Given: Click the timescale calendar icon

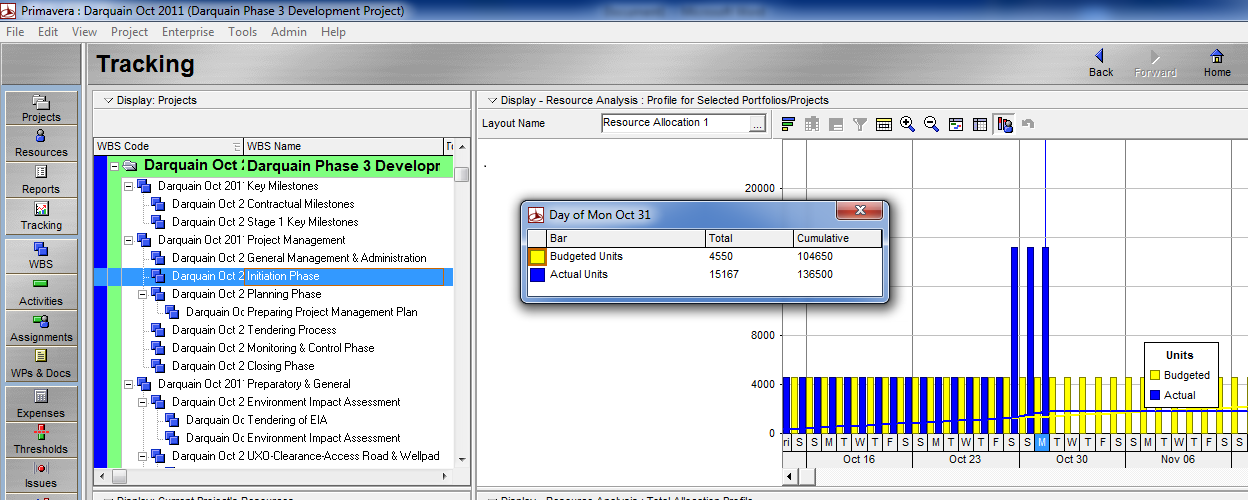Looking at the screenshot, I should click(883, 124).
